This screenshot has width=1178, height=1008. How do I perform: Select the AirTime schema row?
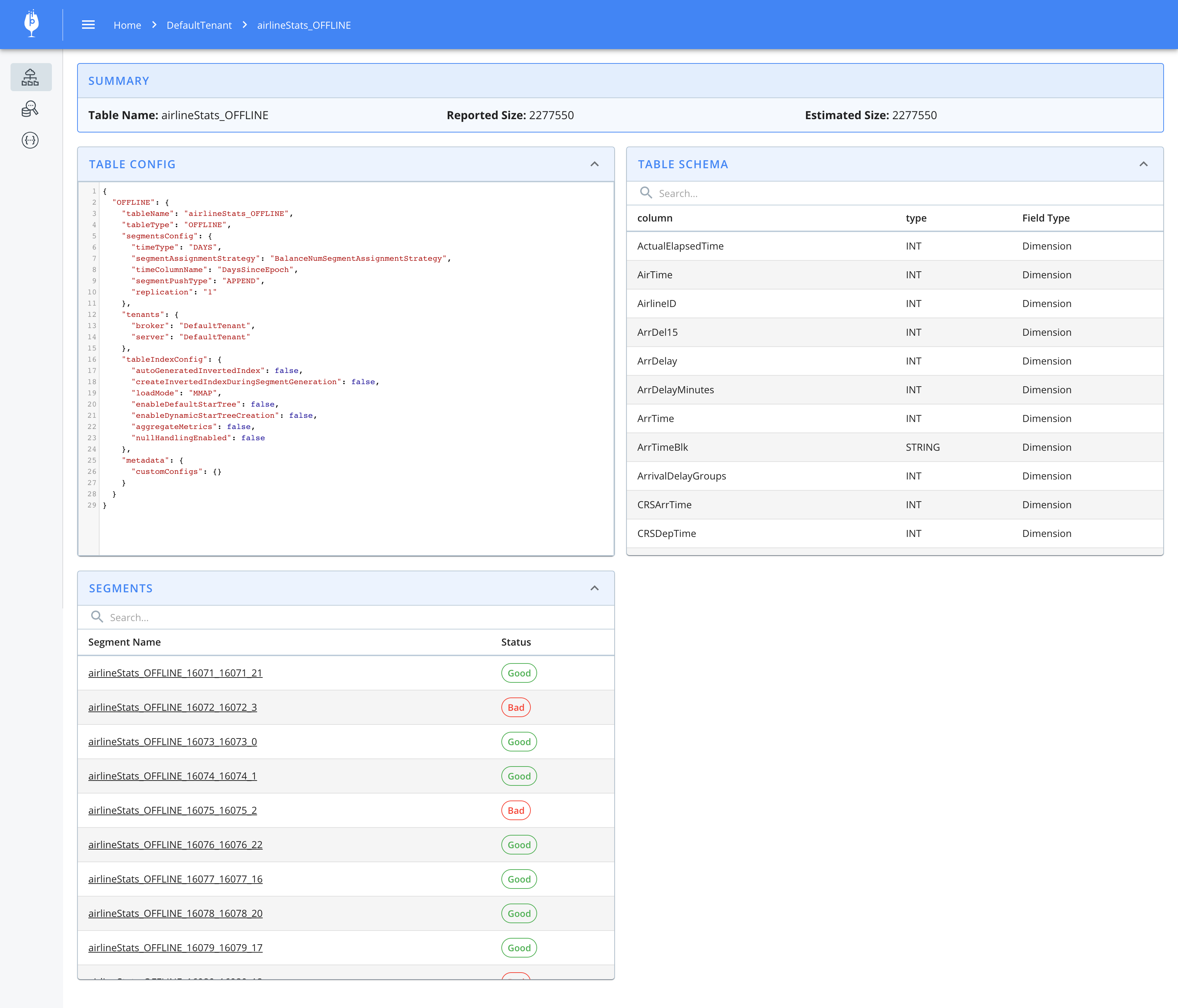pyautogui.click(x=894, y=275)
